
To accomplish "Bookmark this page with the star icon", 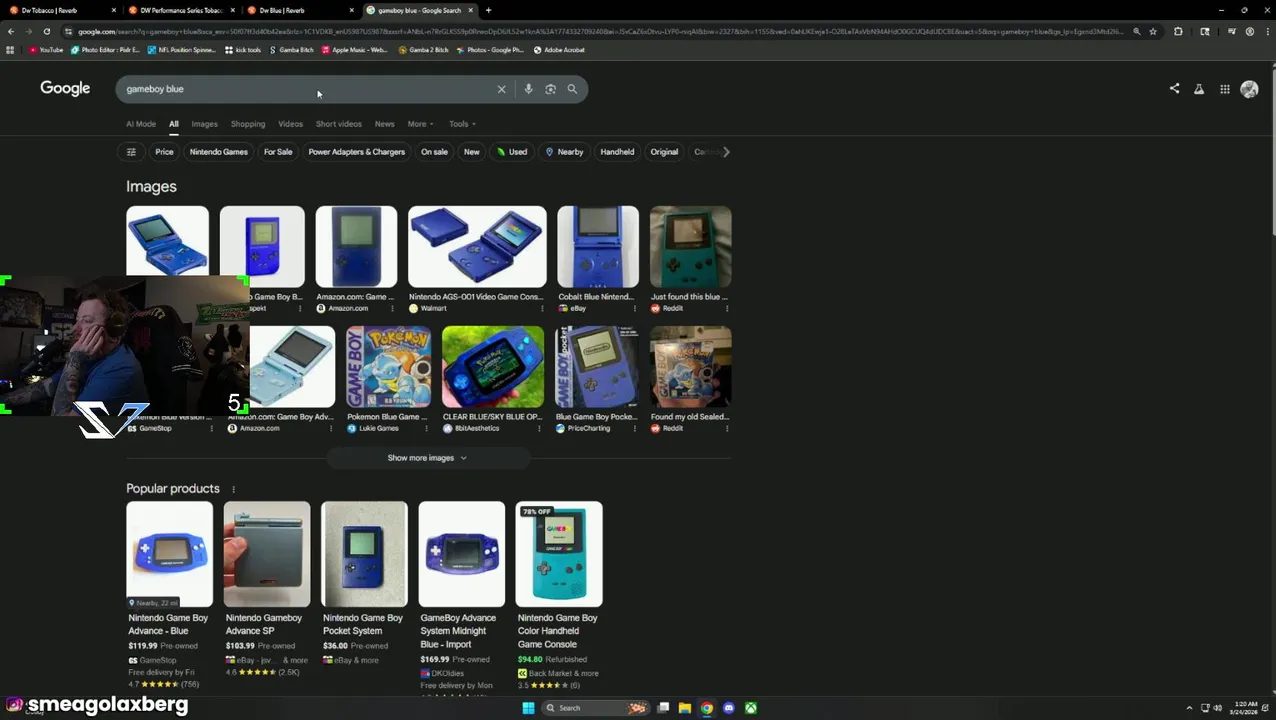I will (1153, 31).
